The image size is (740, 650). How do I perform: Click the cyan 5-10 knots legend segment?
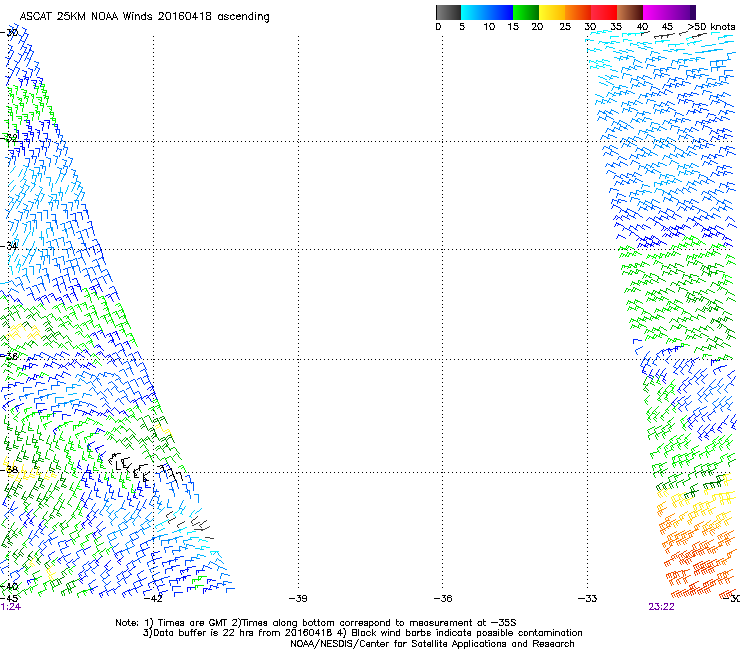(x=474, y=12)
